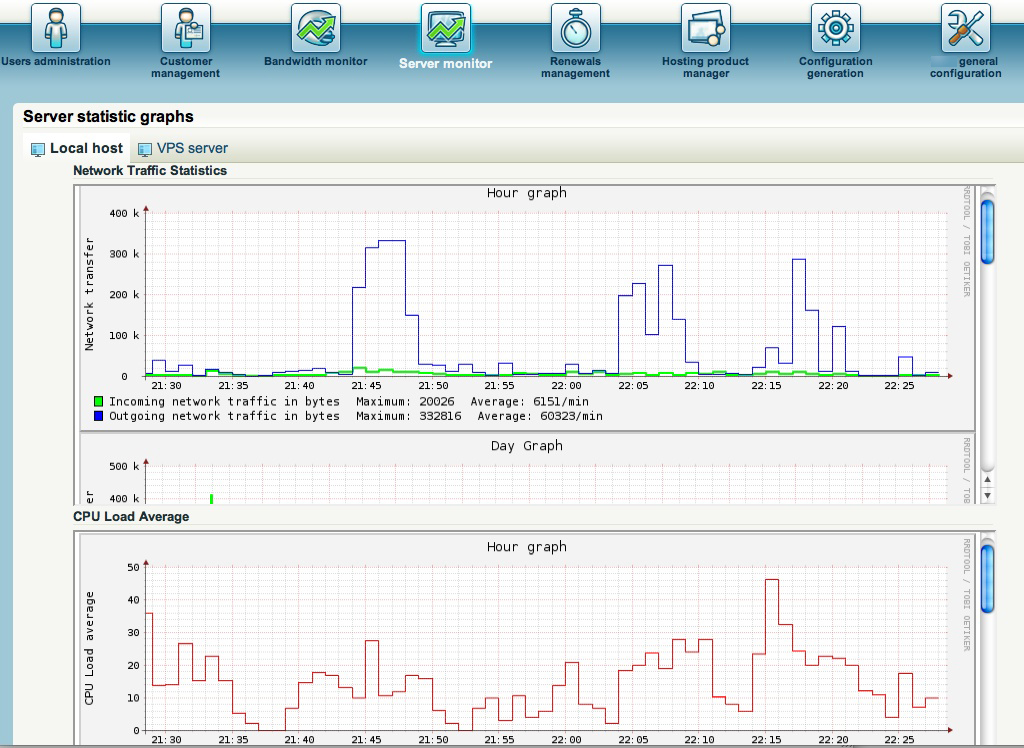Image resolution: width=1024 pixels, height=748 pixels.
Task: Switch to the Local host tab
Action: click(86, 148)
